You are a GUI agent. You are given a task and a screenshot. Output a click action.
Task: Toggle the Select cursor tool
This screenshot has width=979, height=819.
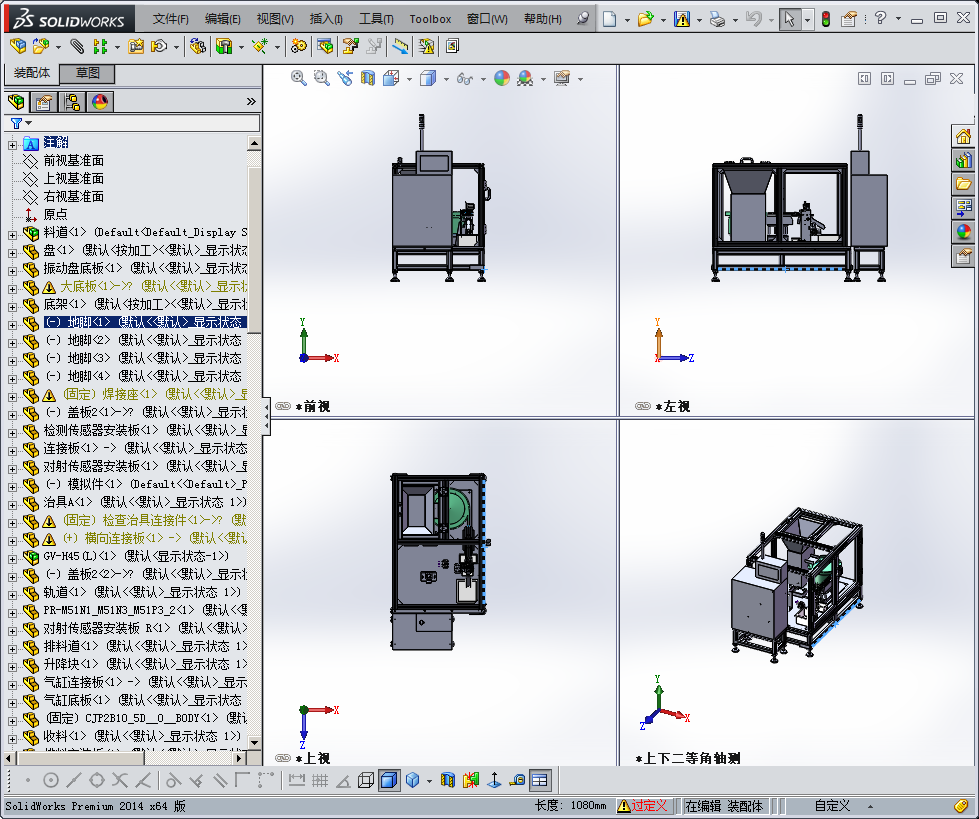(x=790, y=19)
